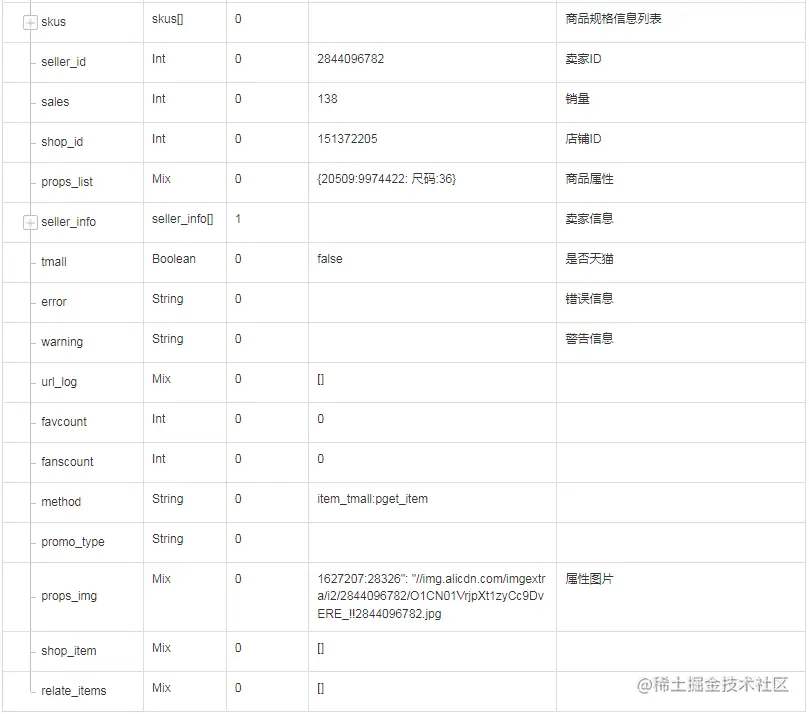Click the description 商品规格信息列表
The height and width of the screenshot is (714, 809).
tap(613, 19)
